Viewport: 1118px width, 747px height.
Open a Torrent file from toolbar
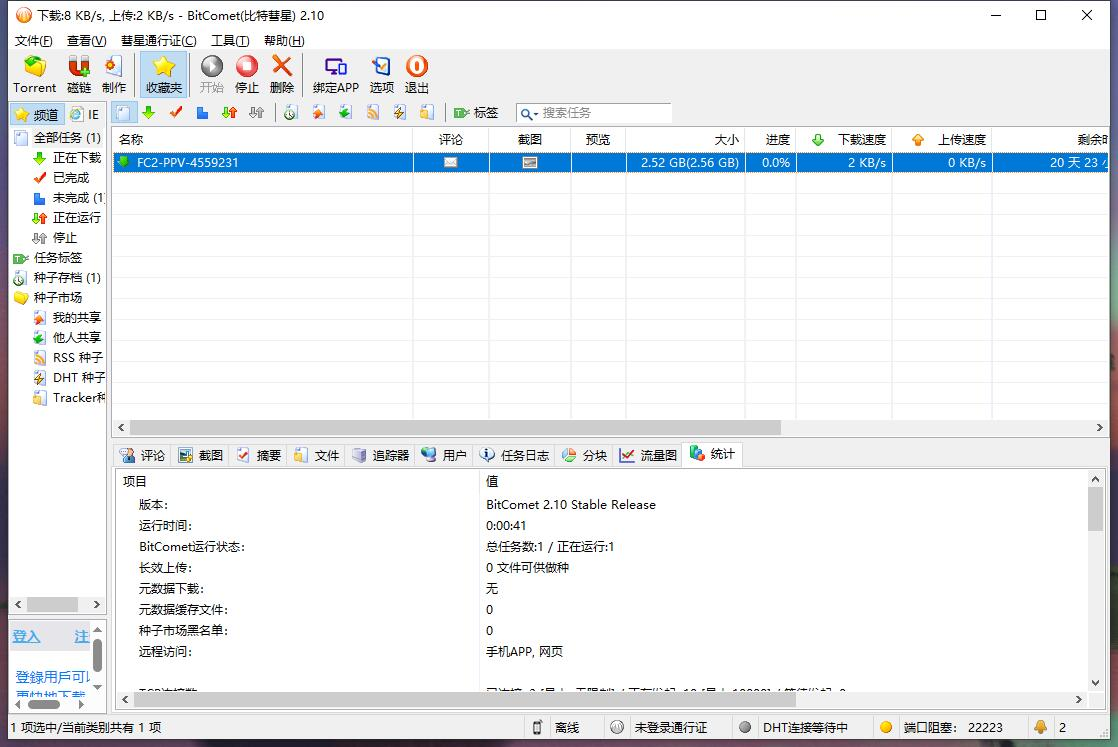coord(34,74)
